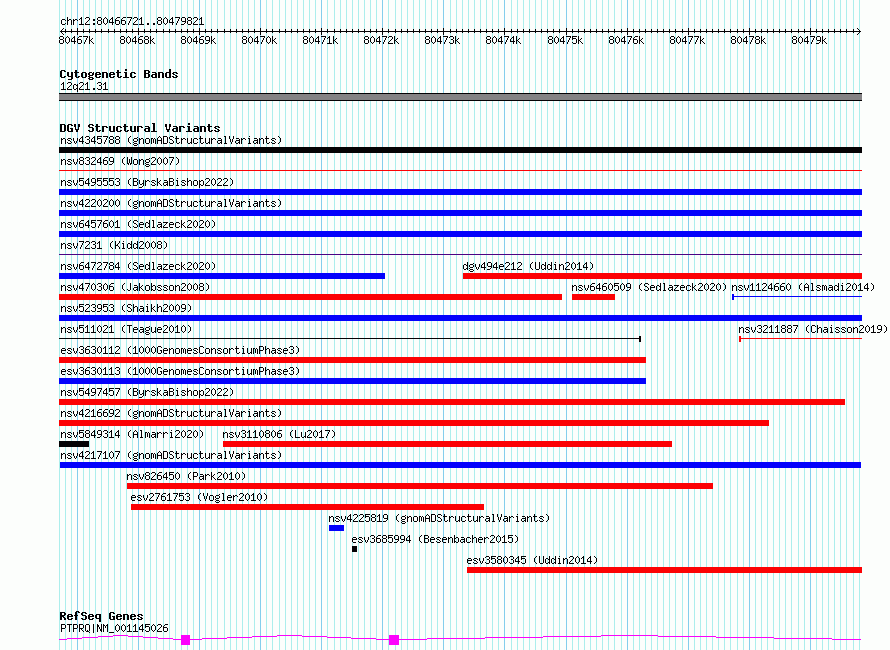Click the nsv832469 (Wong2007) label
890x650 pixels.
tap(120, 161)
